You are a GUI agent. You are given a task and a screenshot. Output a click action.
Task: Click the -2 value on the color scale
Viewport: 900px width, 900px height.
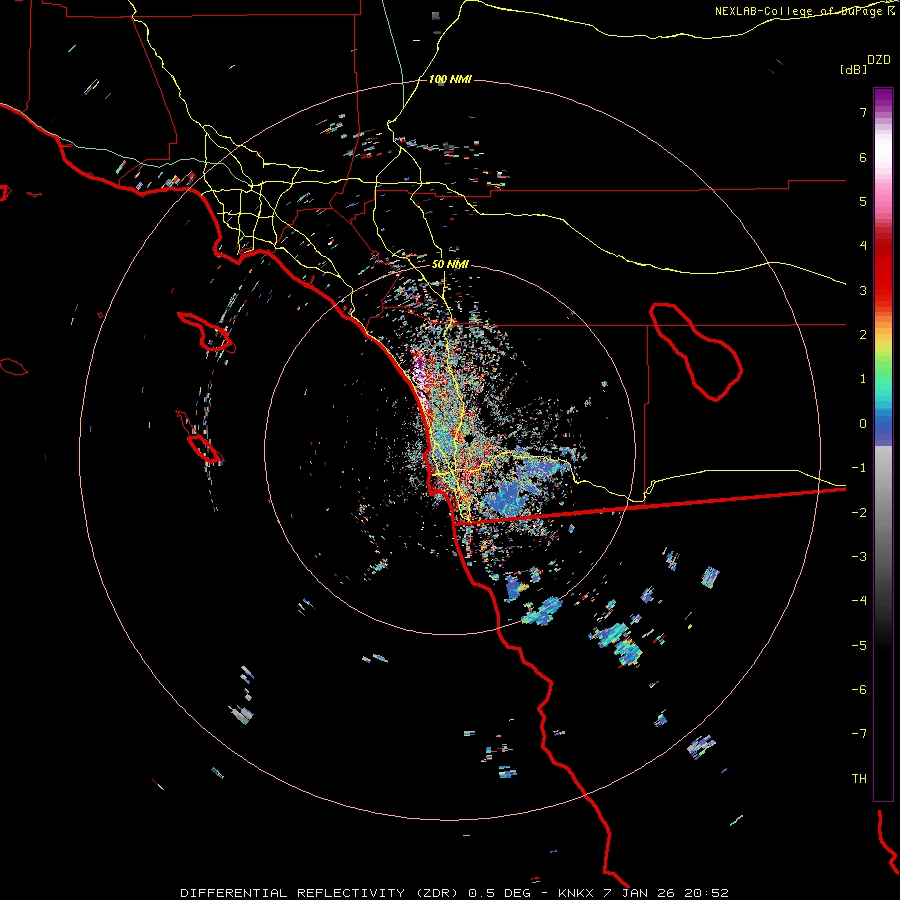click(x=859, y=512)
